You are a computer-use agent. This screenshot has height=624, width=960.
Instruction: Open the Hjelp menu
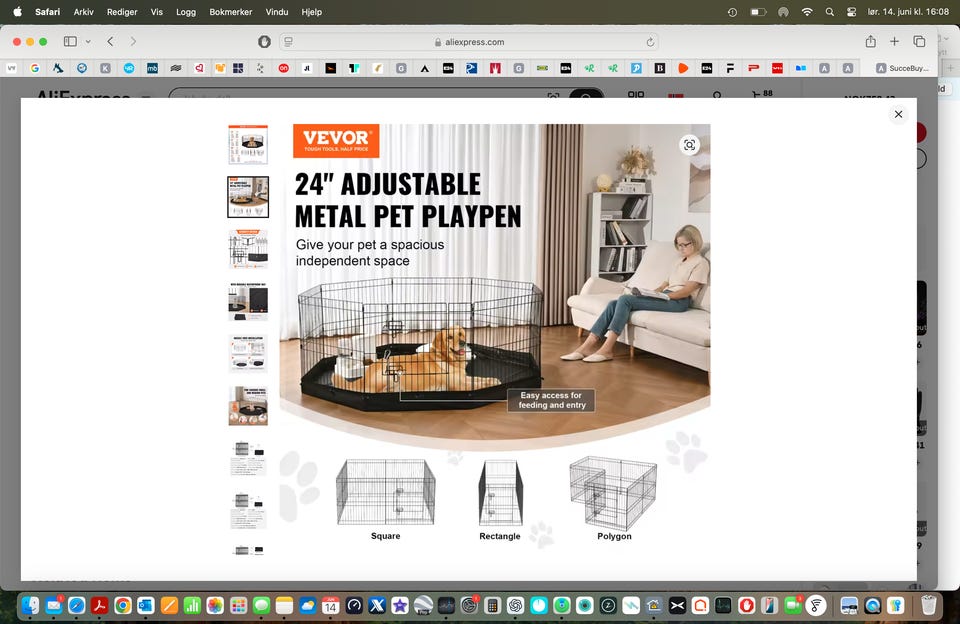tap(312, 12)
